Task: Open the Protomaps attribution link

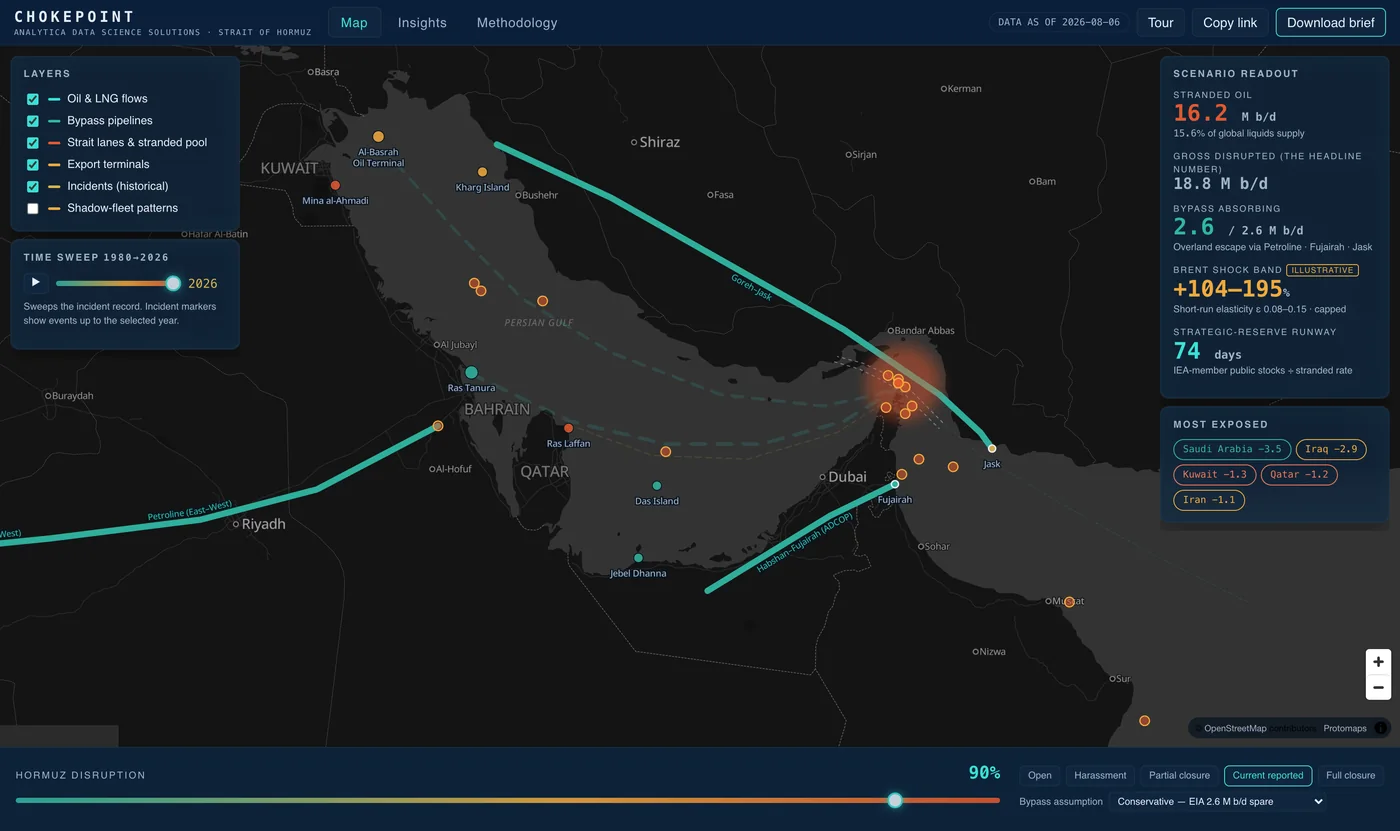Action: [x=1345, y=728]
